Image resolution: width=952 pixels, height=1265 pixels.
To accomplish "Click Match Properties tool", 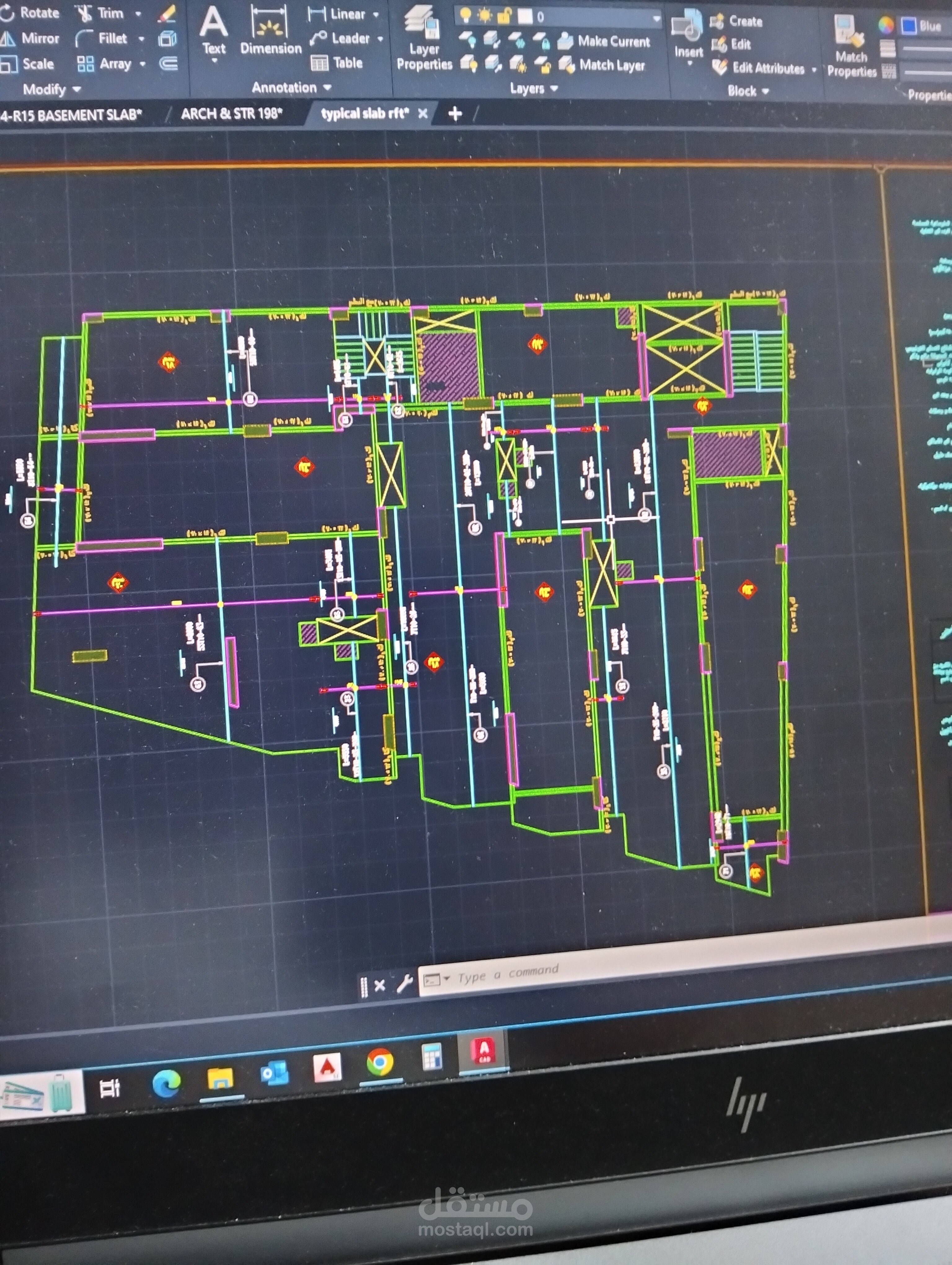I will (851, 47).
